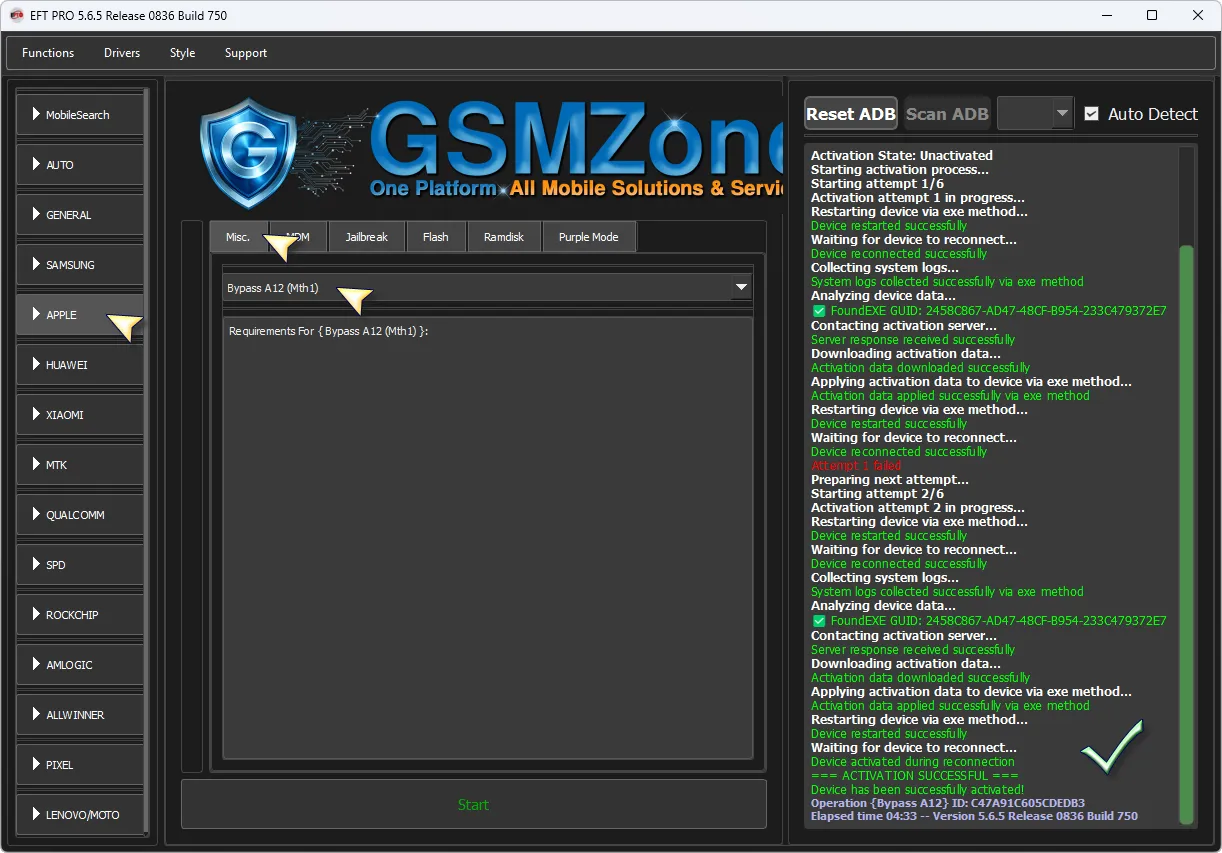Screen dimensions: 1222x853
Task: Select the APPLE sidebar section
Action: 80,315
